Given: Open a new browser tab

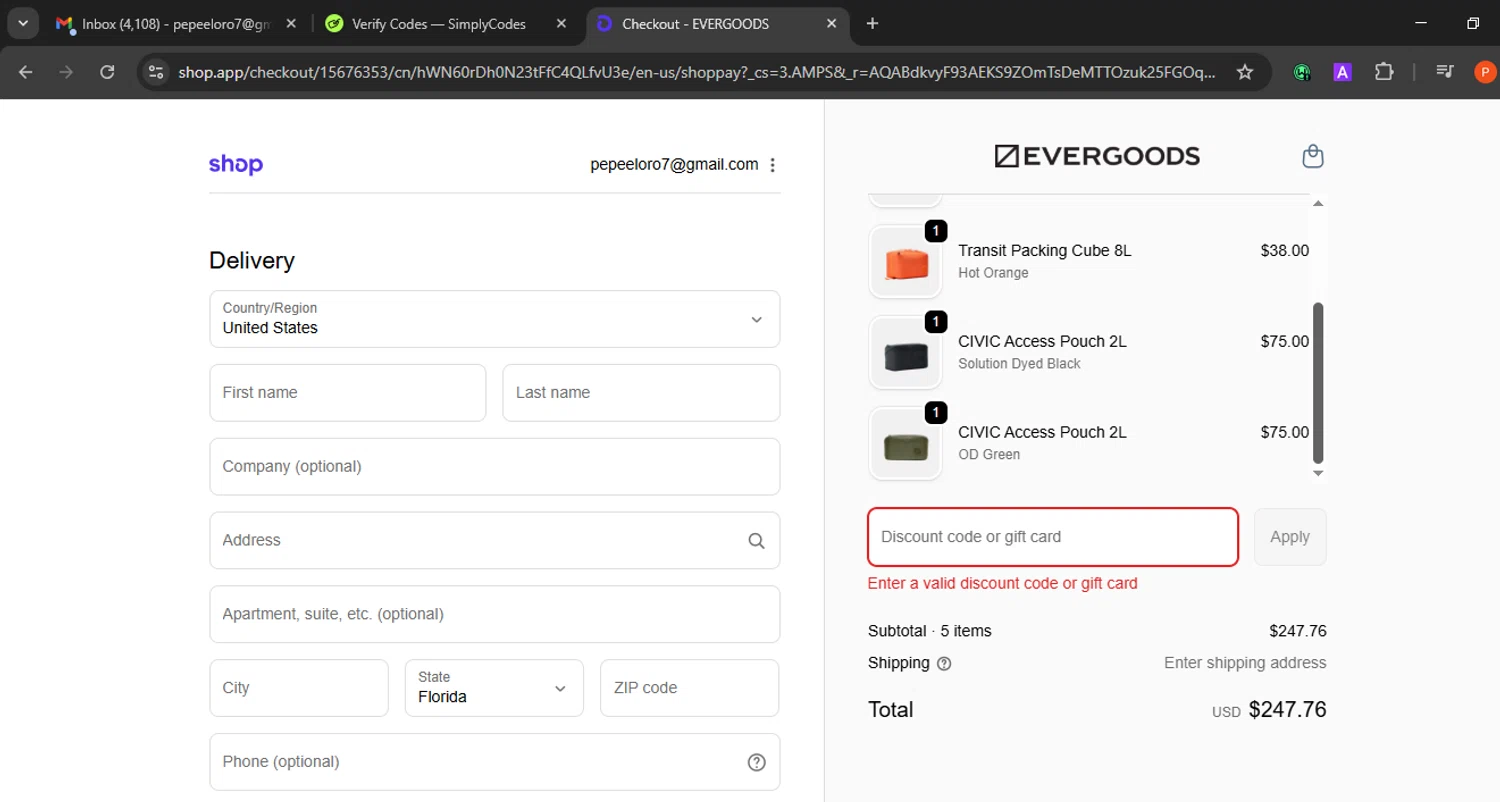Looking at the screenshot, I should 872,23.
